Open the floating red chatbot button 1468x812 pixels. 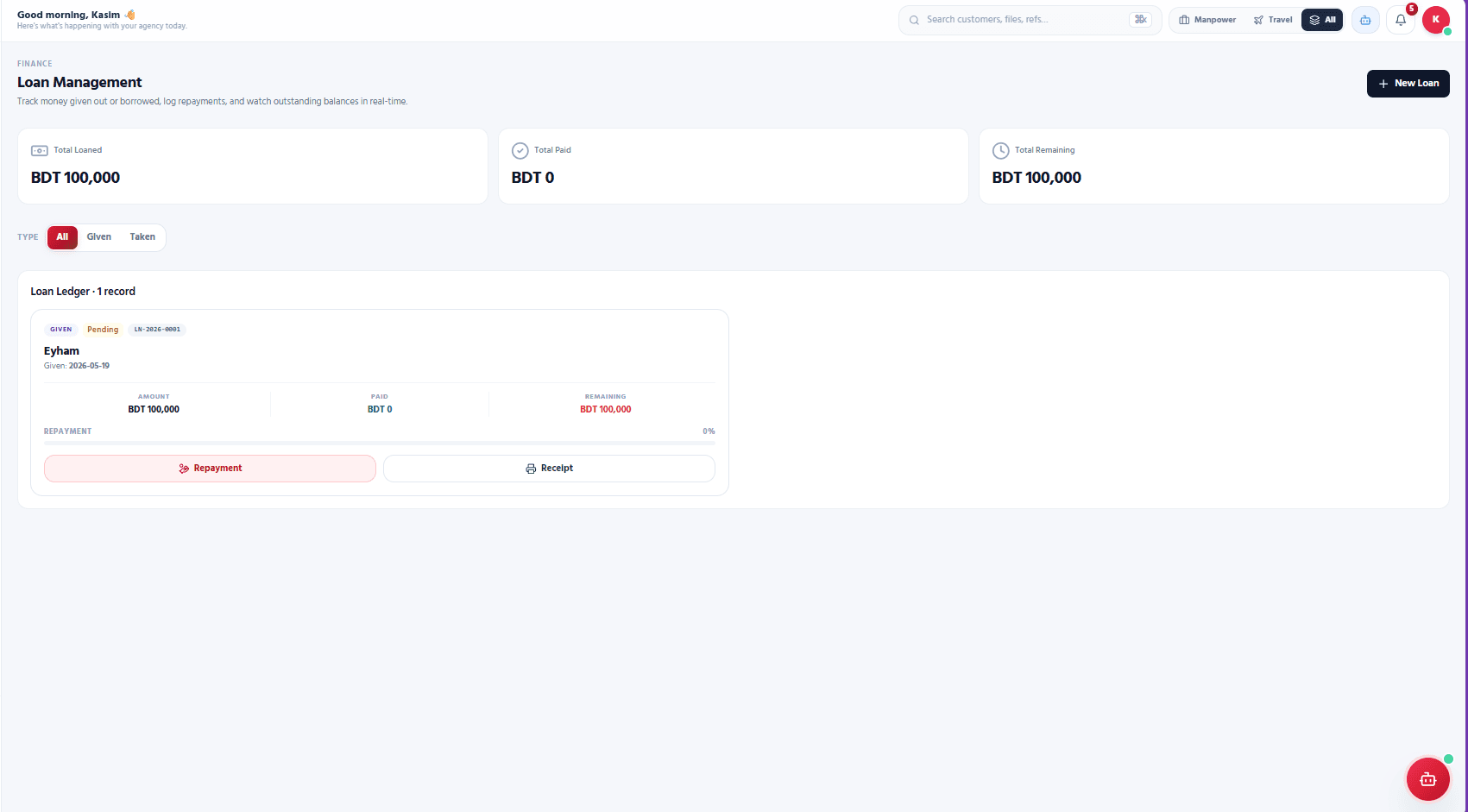point(1428,779)
